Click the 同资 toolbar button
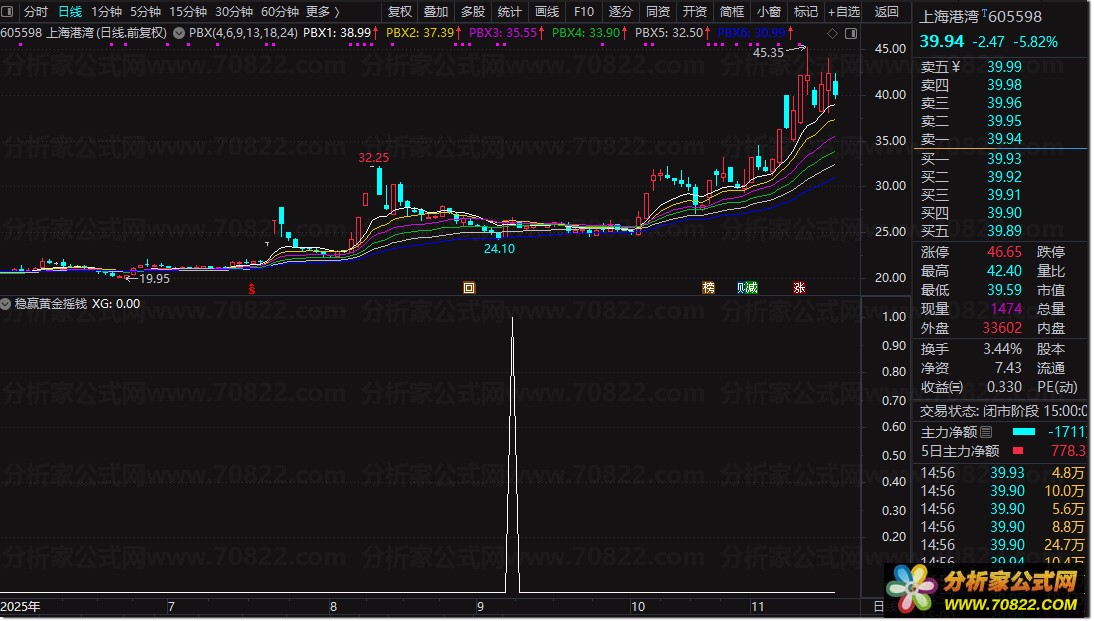The width and height of the screenshot is (1094, 621). pyautogui.click(x=658, y=12)
